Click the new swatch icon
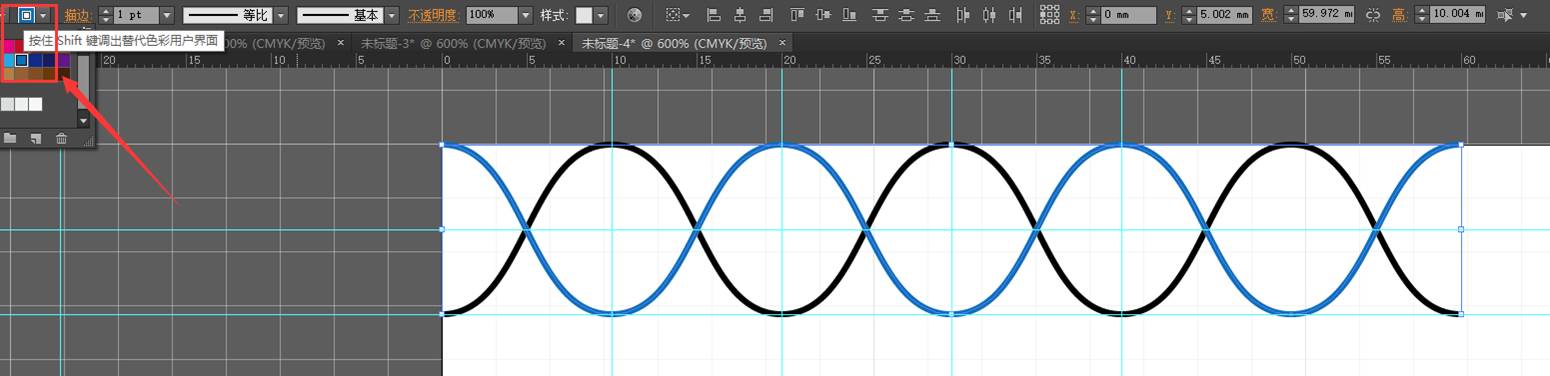 click(x=36, y=138)
